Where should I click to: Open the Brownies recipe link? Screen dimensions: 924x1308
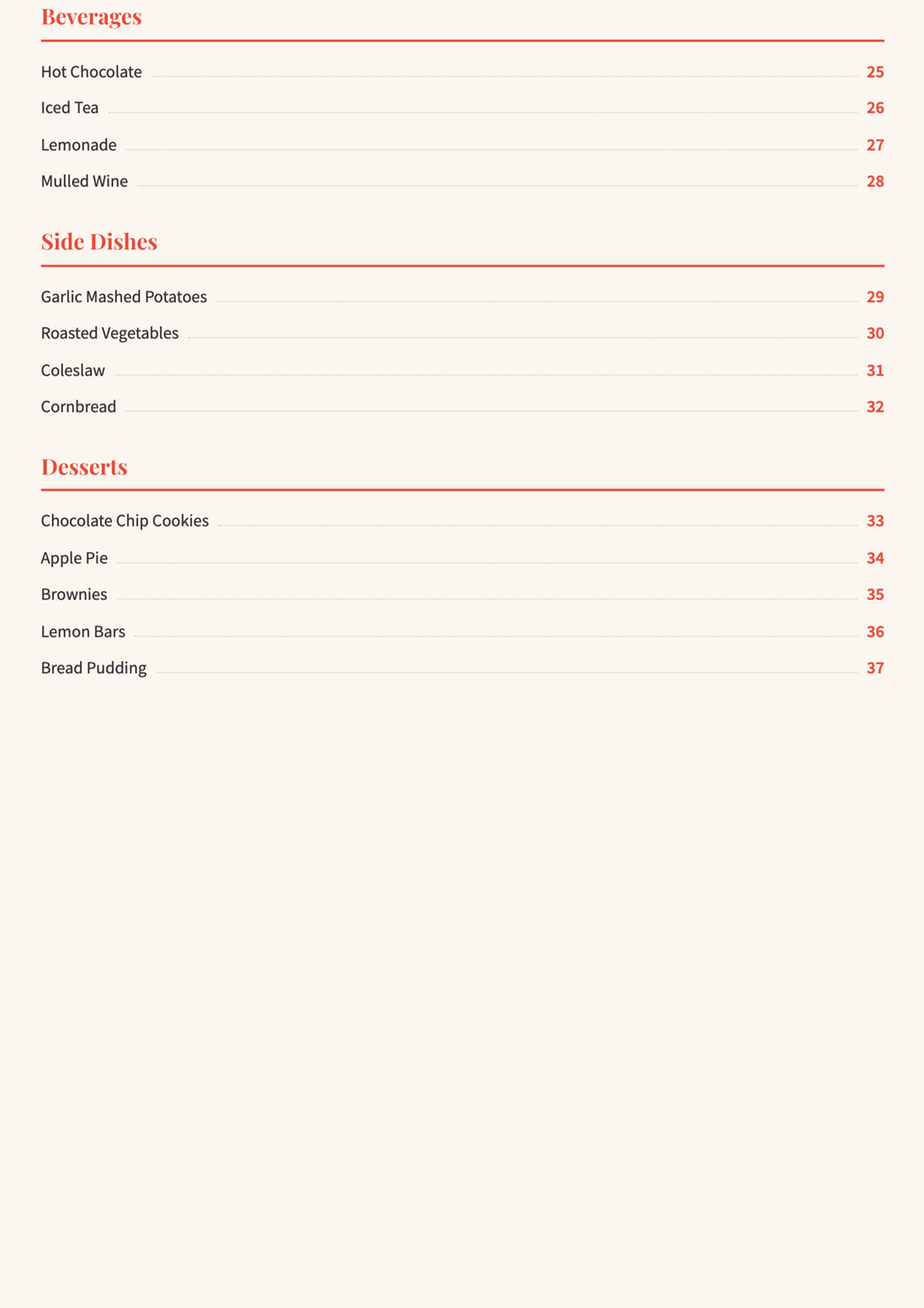(462, 595)
